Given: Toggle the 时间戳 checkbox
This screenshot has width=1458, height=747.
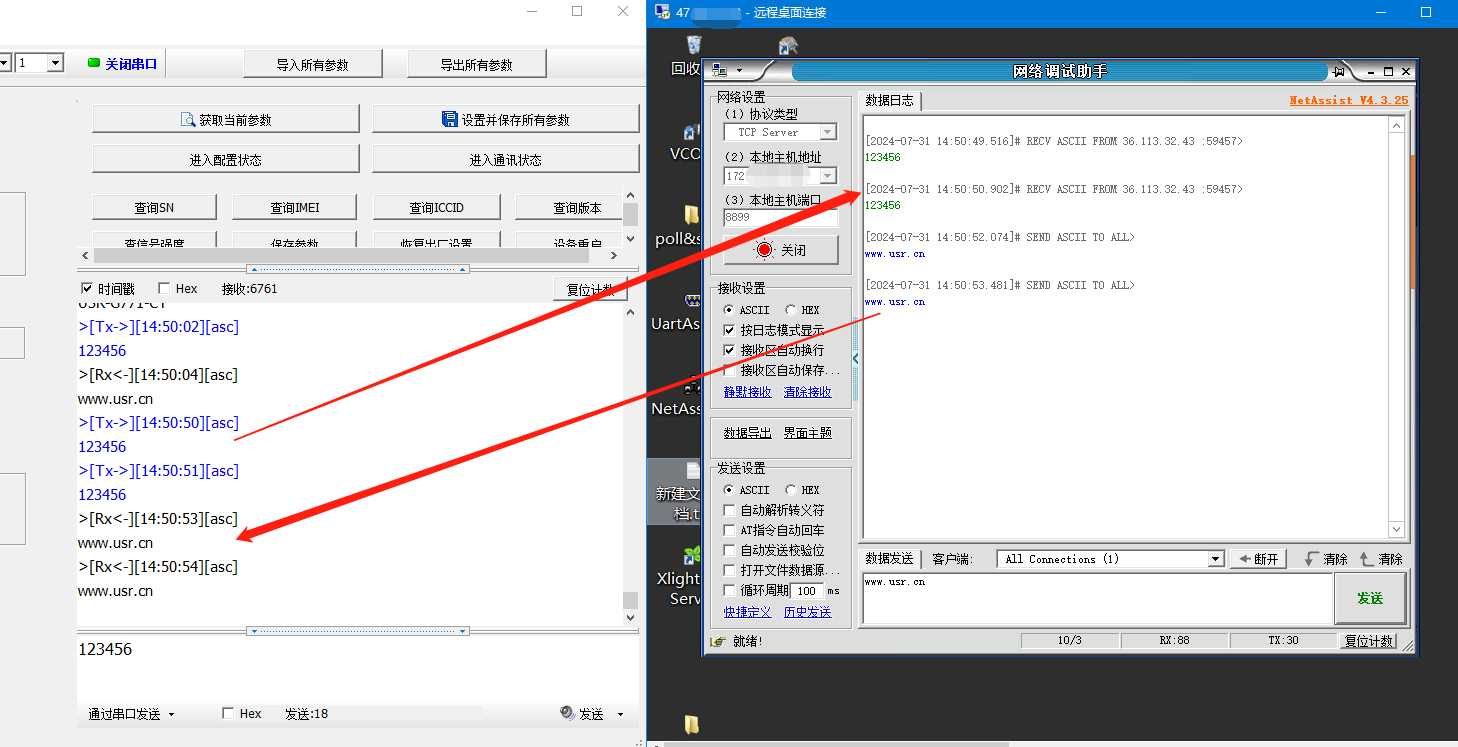Looking at the screenshot, I should click(87, 288).
